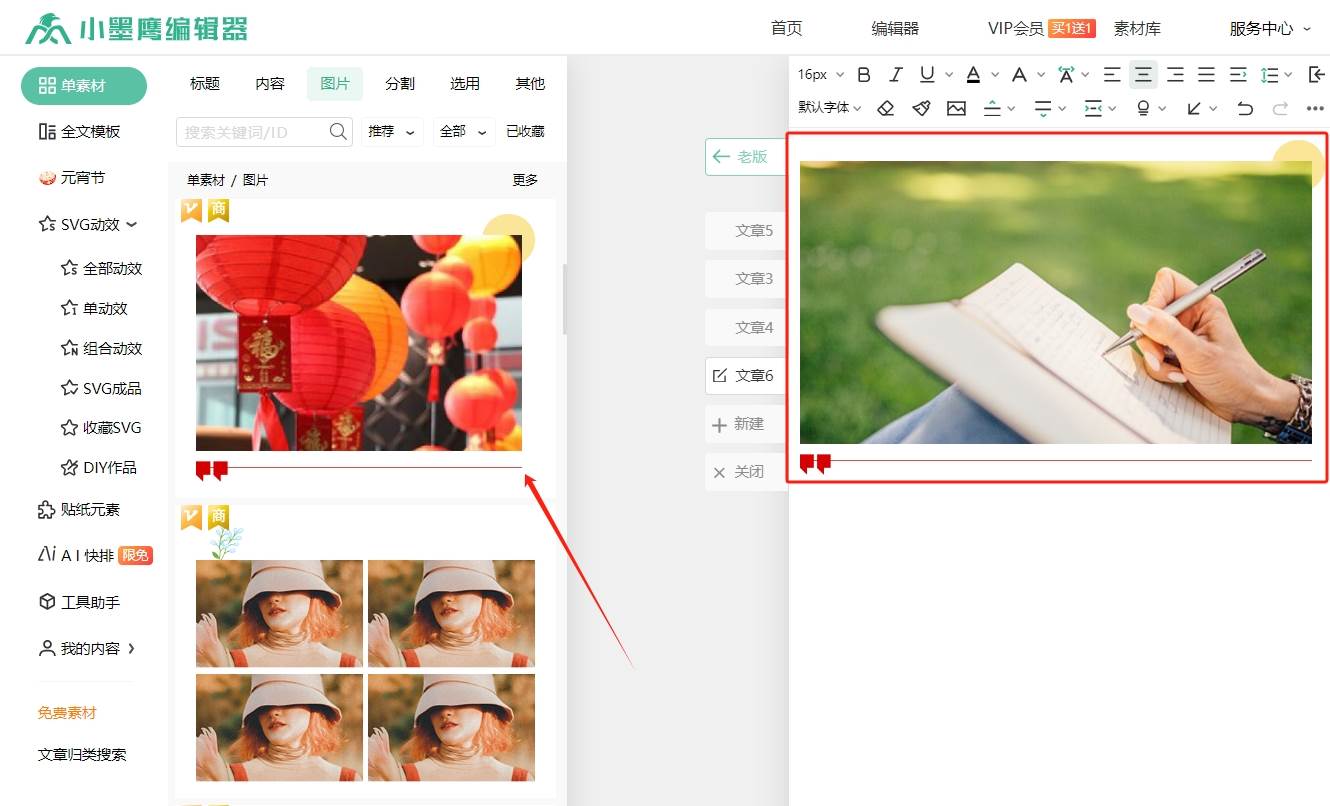
Task: Open the three-dot more options icon
Action: click(x=1315, y=108)
